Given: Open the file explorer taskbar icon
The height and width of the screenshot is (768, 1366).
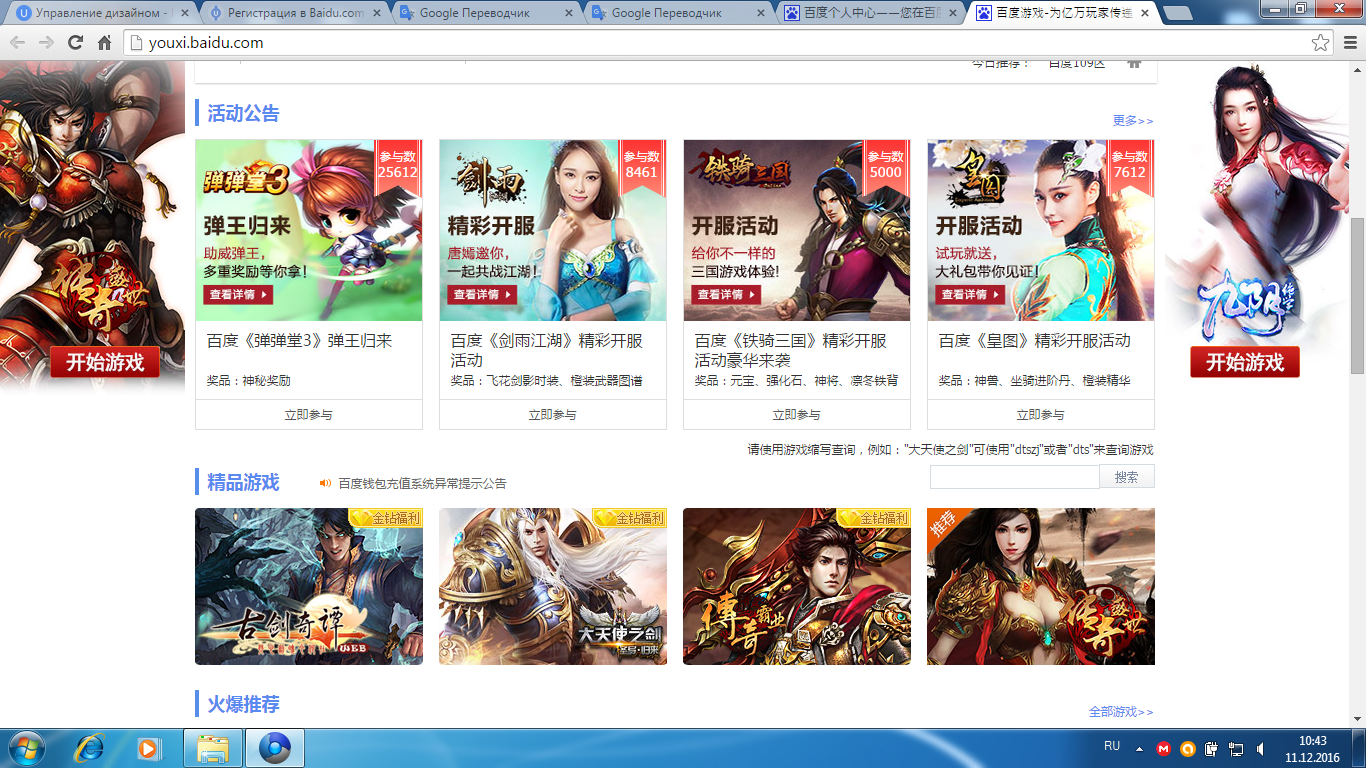Looking at the screenshot, I should (213, 748).
